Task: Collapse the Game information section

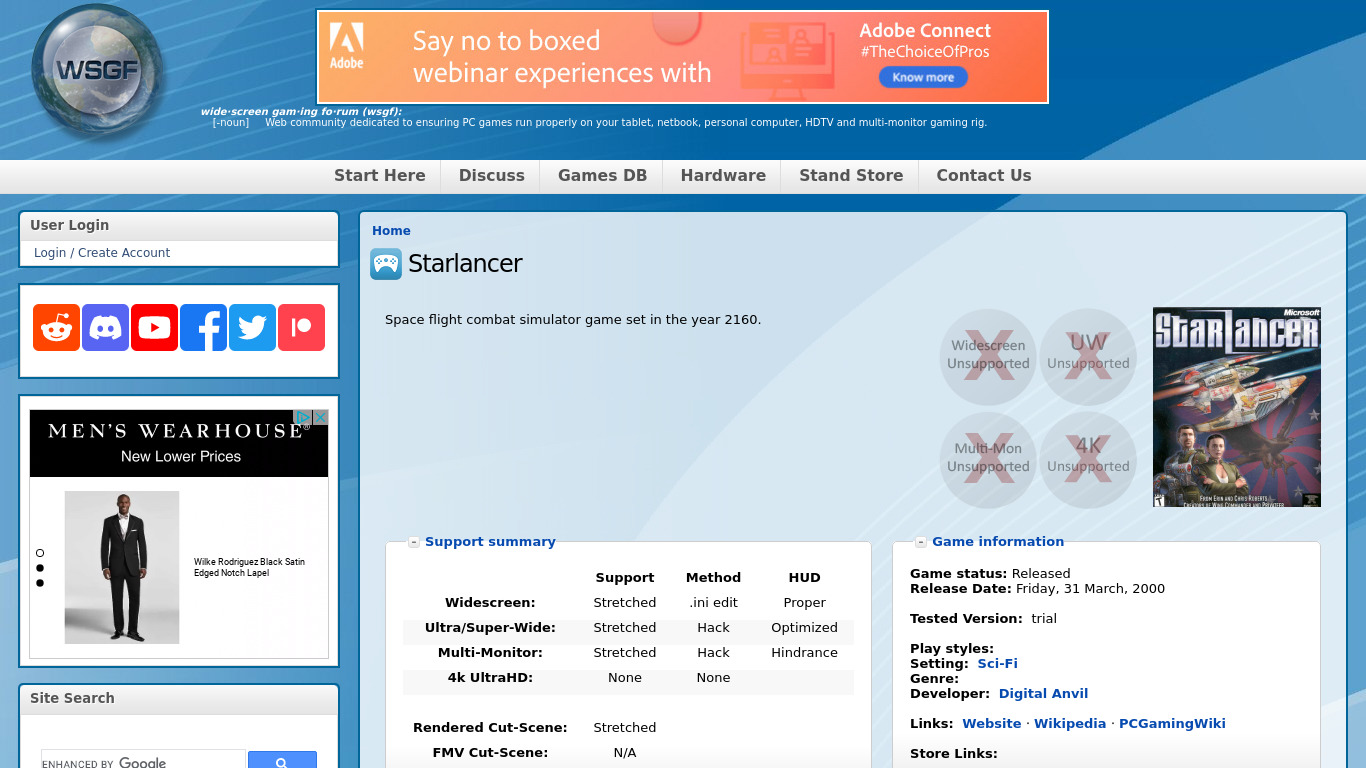Action: pos(920,542)
